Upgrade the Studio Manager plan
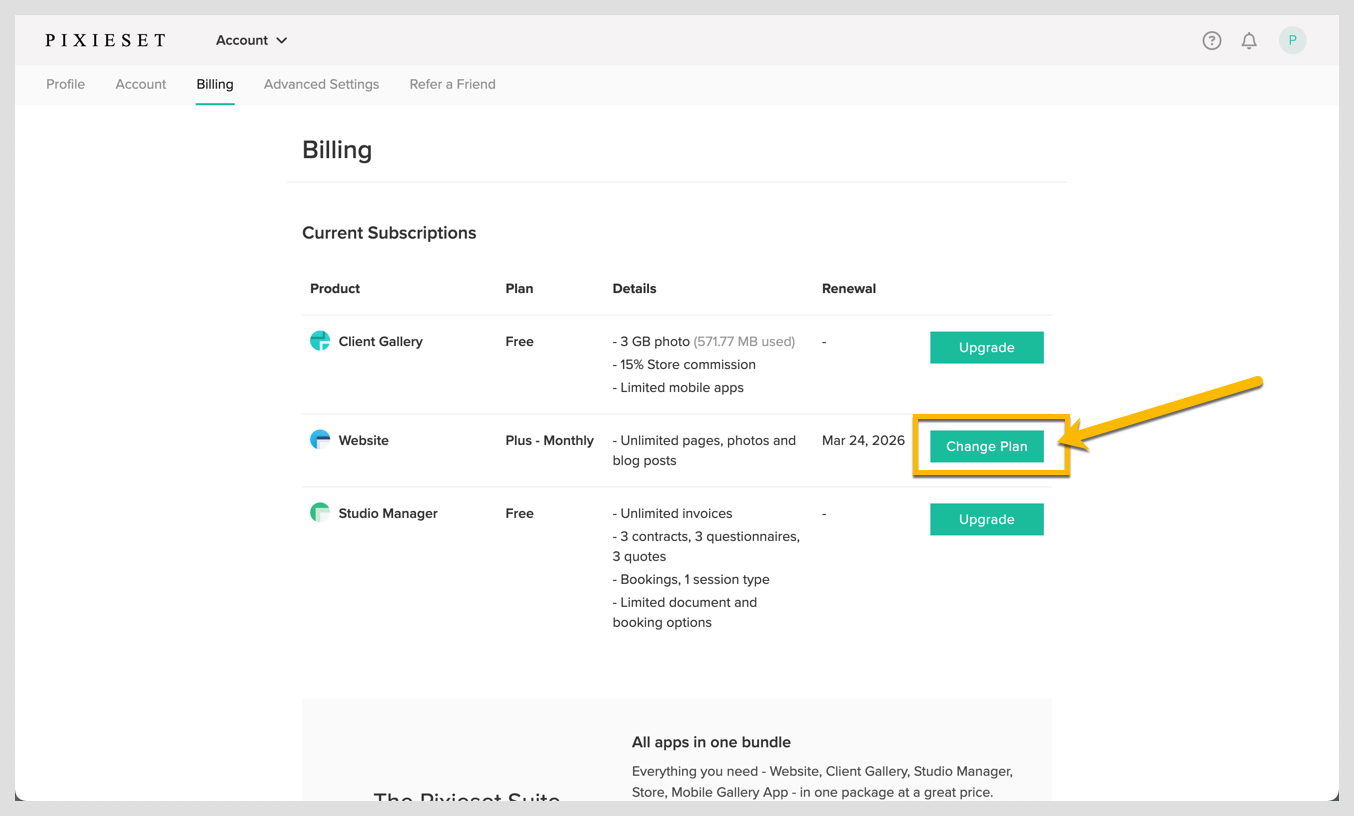This screenshot has height=816, width=1354. coord(987,519)
